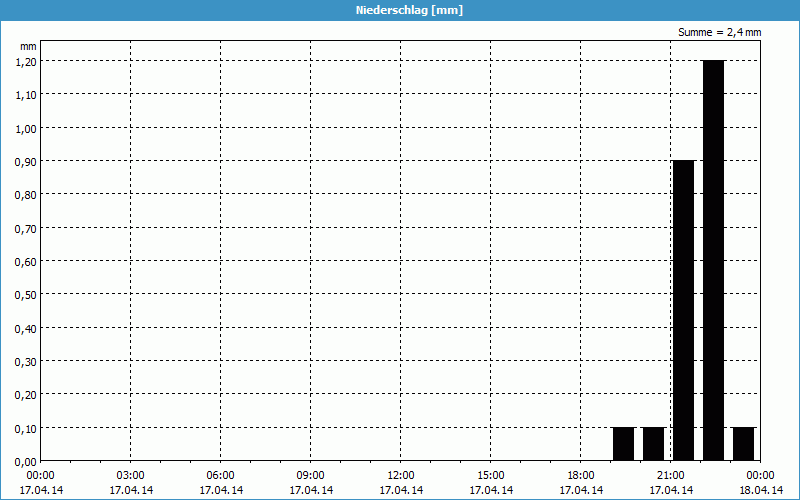The width and height of the screenshot is (800, 500).
Task: Click the 12:00 time axis label
Action: [401, 475]
